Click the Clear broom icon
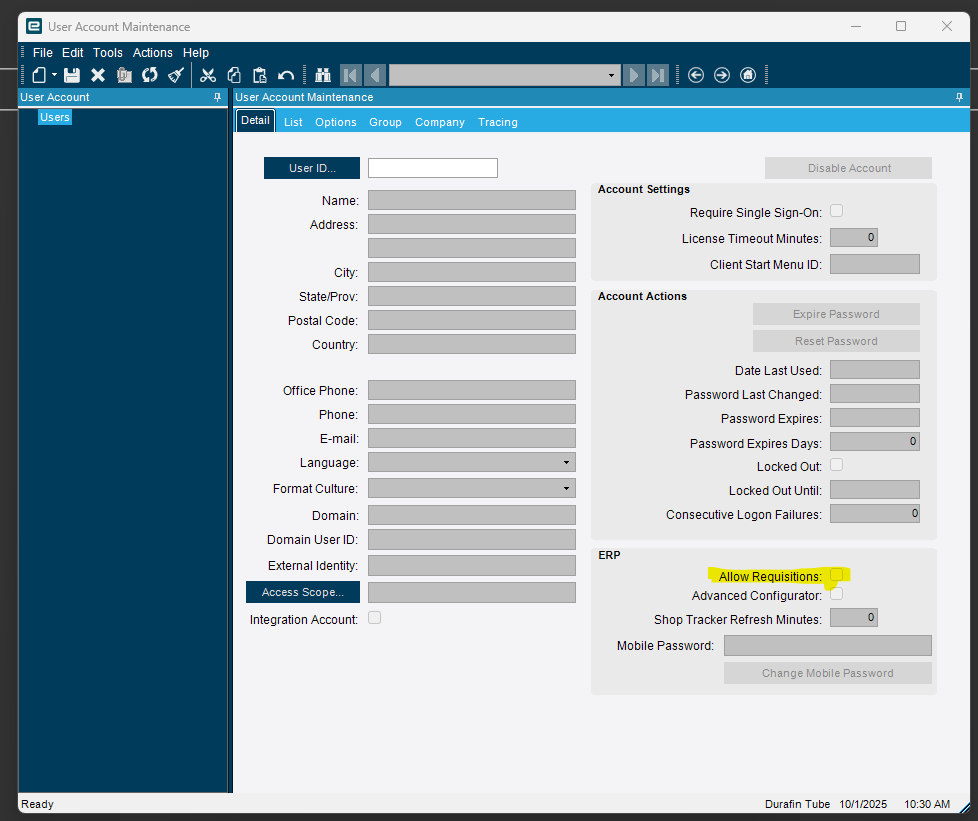The image size is (978, 821). [x=176, y=75]
